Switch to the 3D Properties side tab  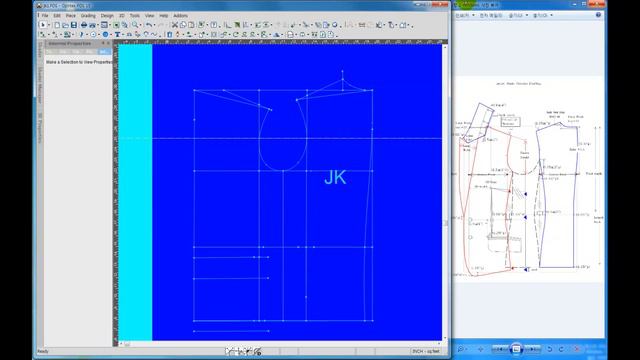tap(40, 129)
